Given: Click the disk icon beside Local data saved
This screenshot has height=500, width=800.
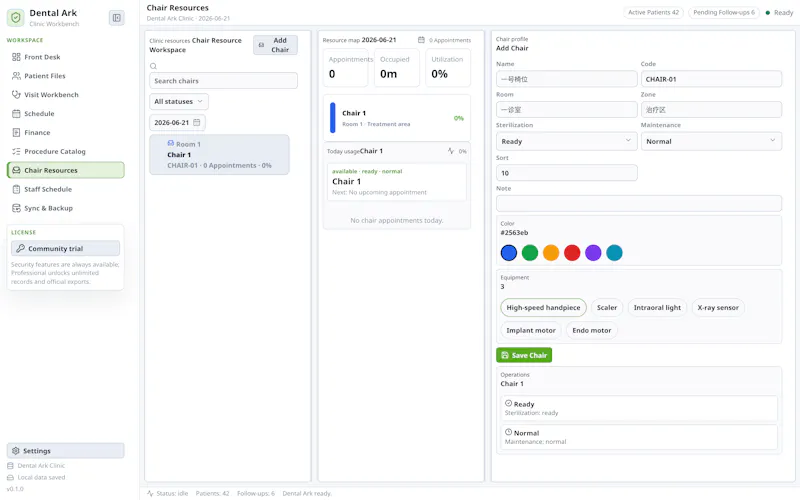Looking at the screenshot, I should pos(10,478).
